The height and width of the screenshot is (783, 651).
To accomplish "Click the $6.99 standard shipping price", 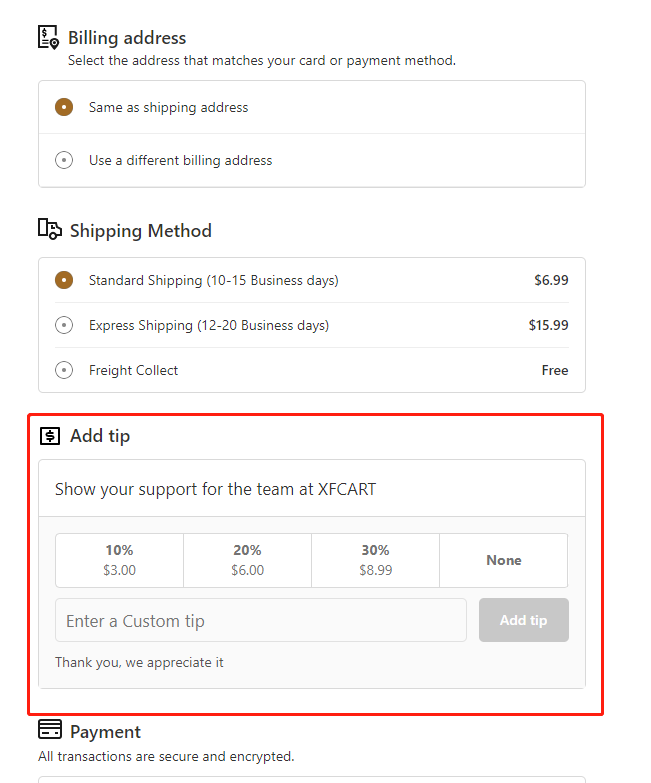I will click(551, 280).
